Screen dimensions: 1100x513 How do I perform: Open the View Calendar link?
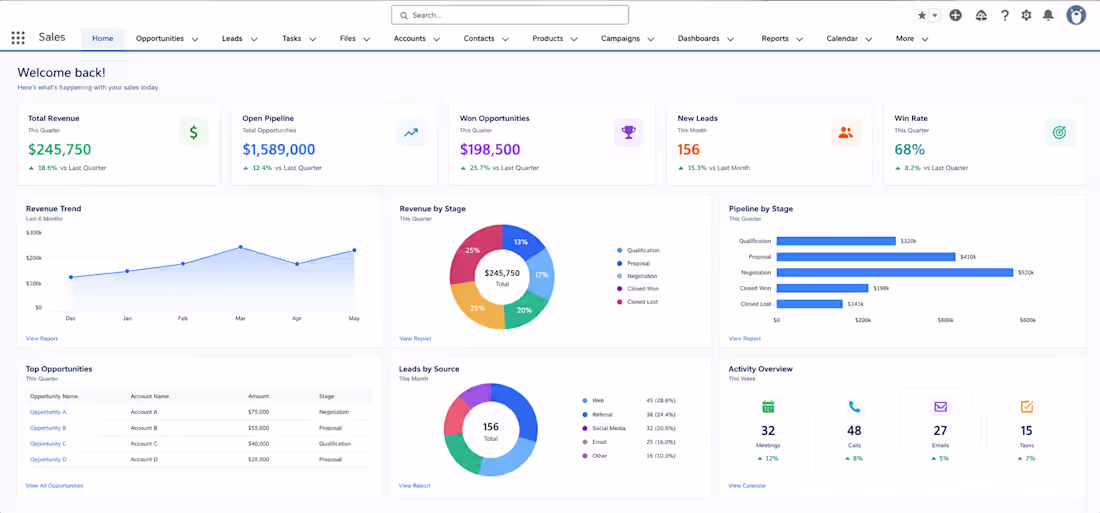(747, 486)
